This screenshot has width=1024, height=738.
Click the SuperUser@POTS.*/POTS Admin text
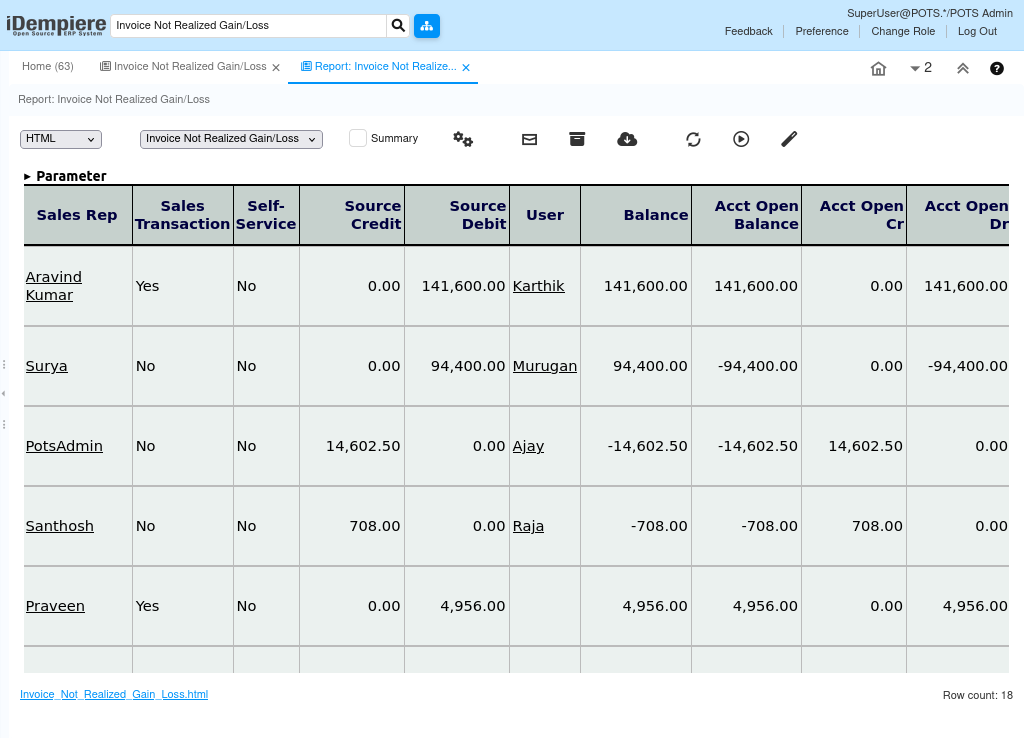[x=930, y=13]
